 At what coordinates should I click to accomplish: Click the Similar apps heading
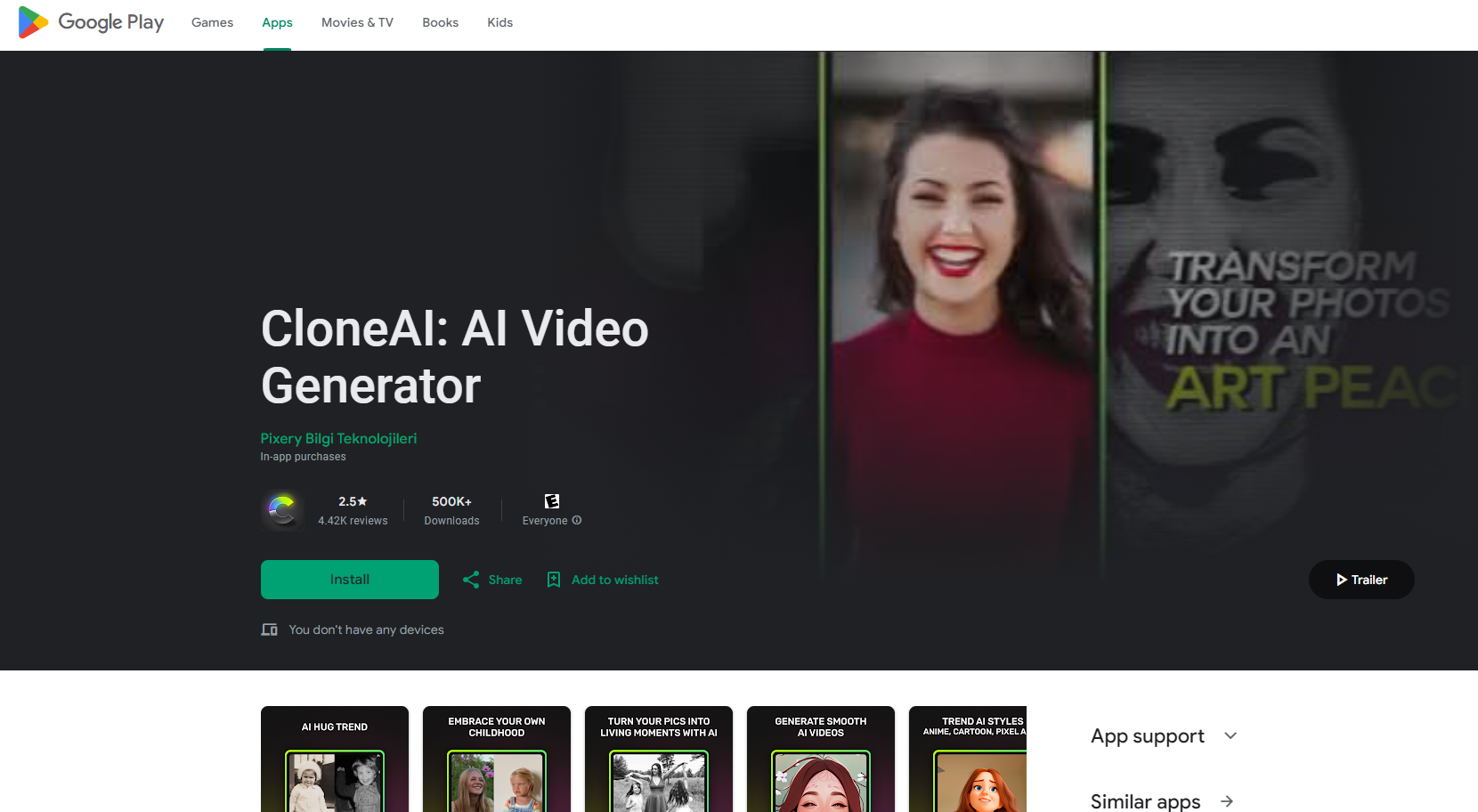tap(1146, 801)
